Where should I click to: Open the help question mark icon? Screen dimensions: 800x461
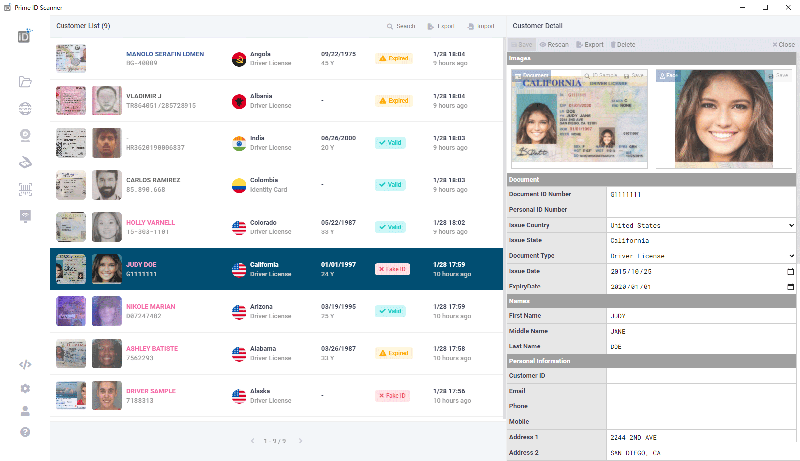(x=25, y=432)
